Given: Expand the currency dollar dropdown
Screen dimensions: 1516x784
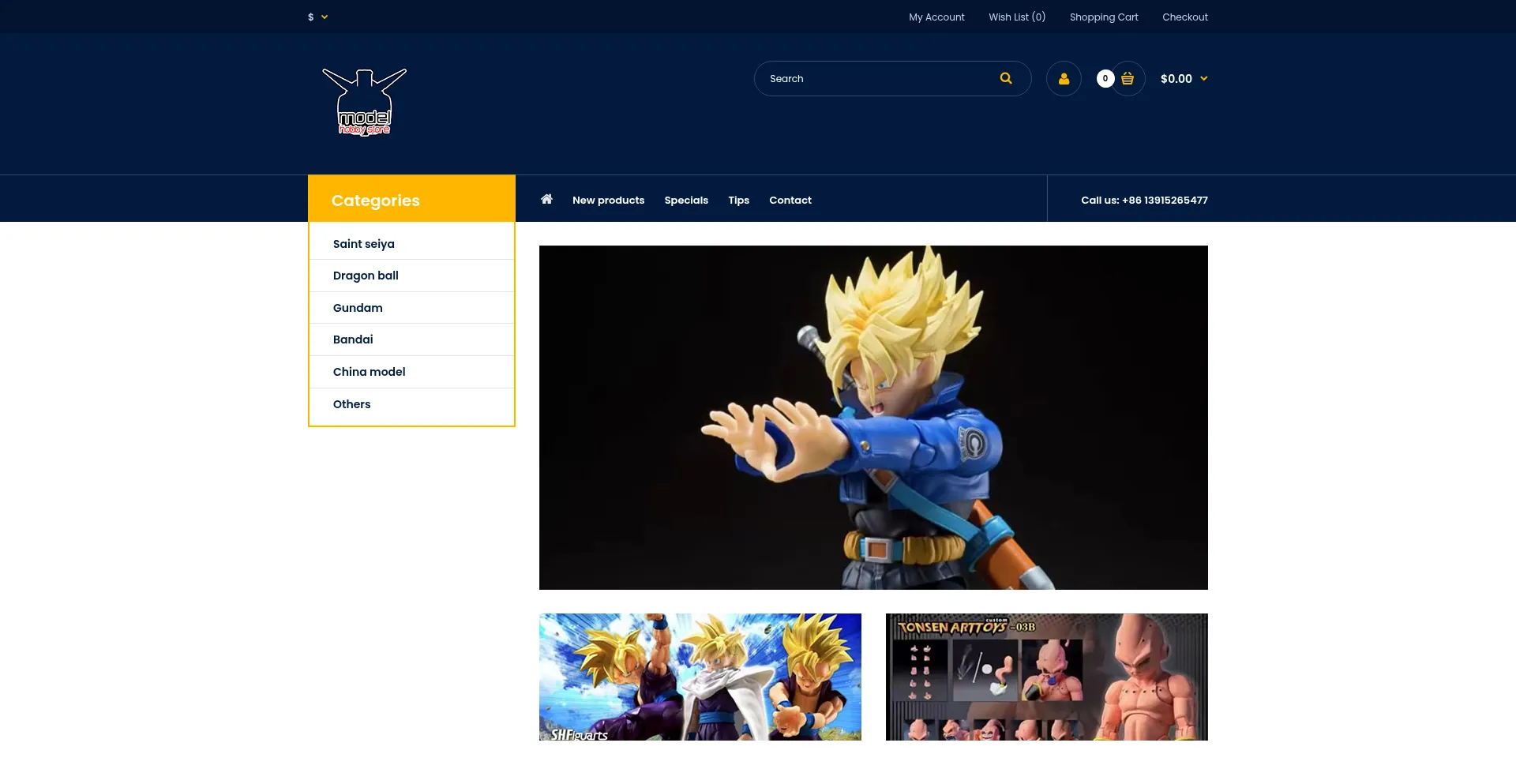Looking at the screenshot, I should point(317,17).
